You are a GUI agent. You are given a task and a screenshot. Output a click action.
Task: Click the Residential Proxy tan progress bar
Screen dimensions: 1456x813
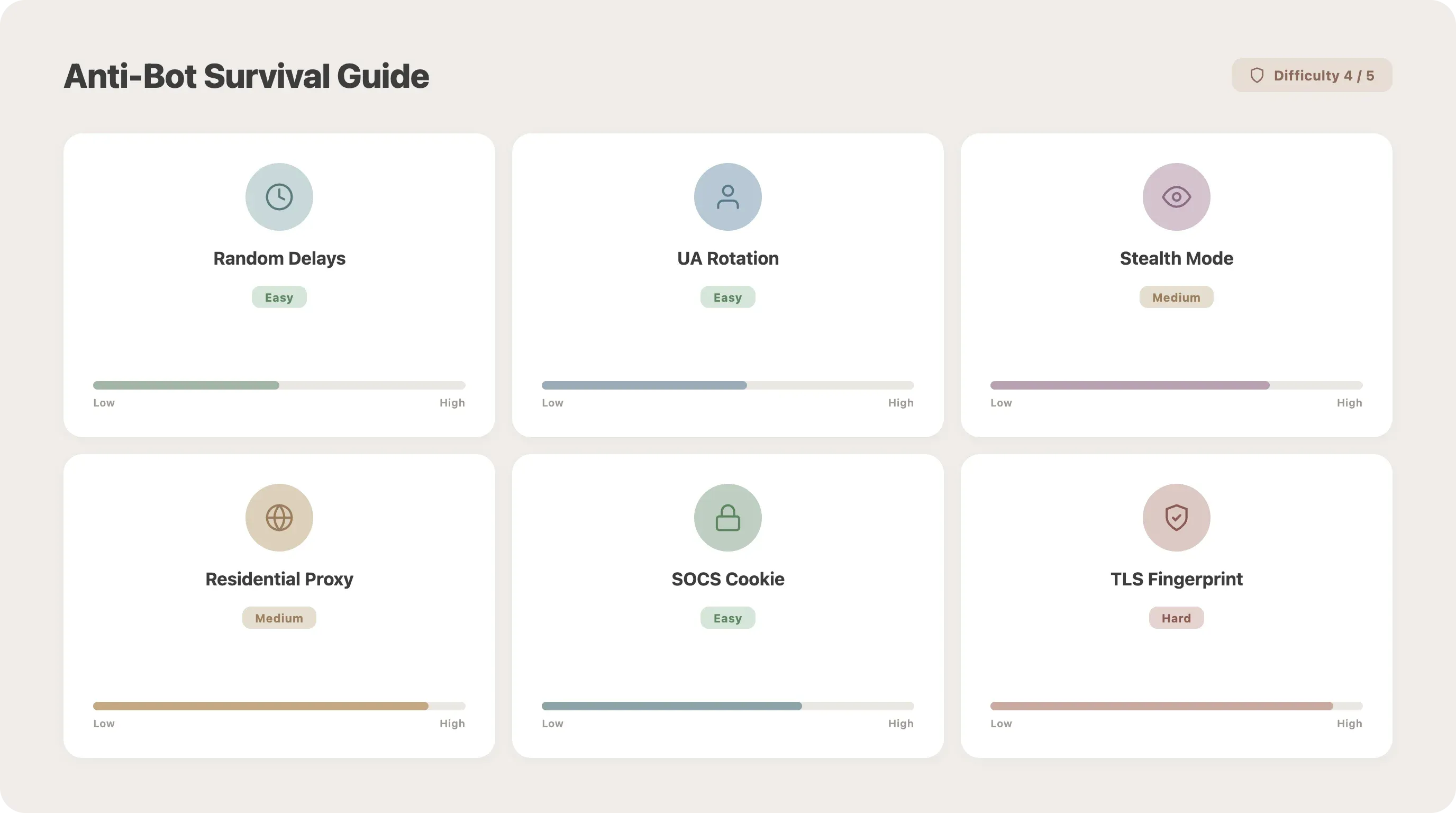(260, 706)
